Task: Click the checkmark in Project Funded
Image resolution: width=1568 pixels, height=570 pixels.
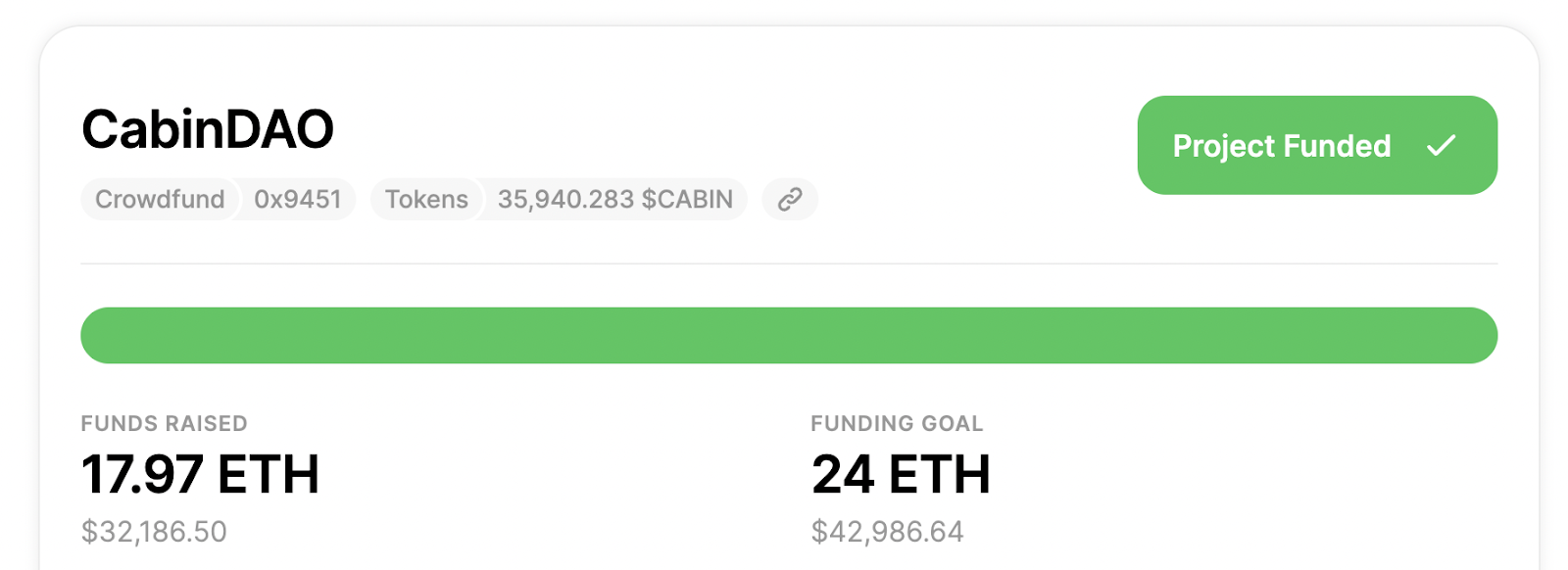Action: pyautogui.click(x=1441, y=146)
